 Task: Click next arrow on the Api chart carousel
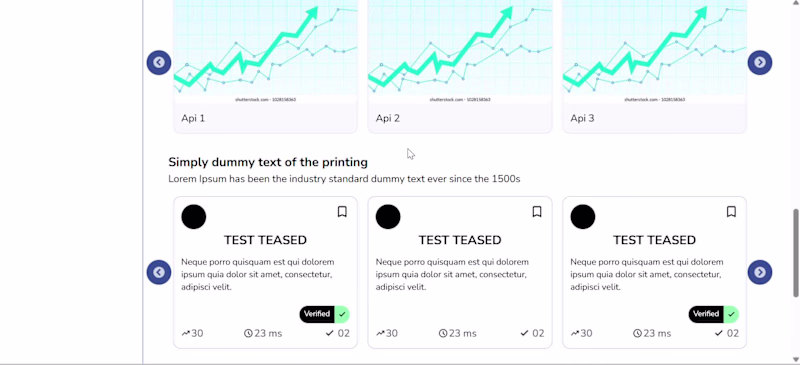point(760,62)
